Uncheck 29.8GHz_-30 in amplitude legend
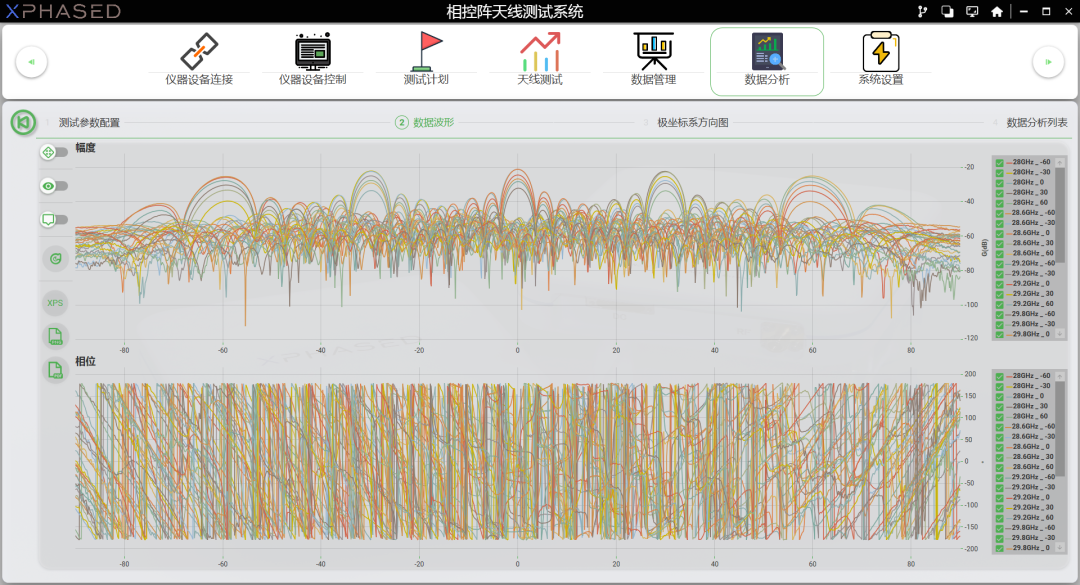Image resolution: width=1080 pixels, height=585 pixels. pyautogui.click(x=999, y=324)
